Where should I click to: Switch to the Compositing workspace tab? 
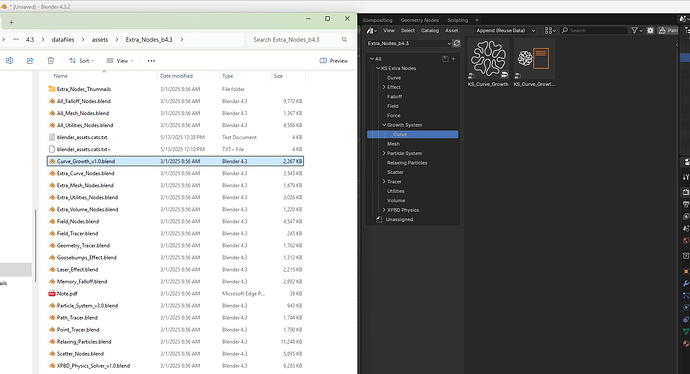click(x=377, y=20)
